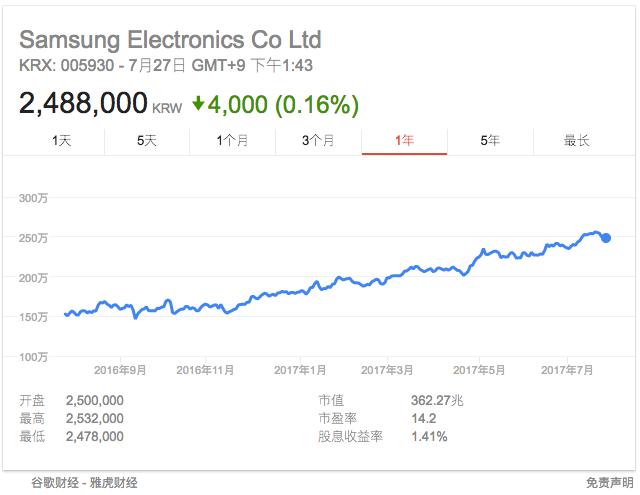Click the 市值 362.27兆 value

click(x=437, y=400)
